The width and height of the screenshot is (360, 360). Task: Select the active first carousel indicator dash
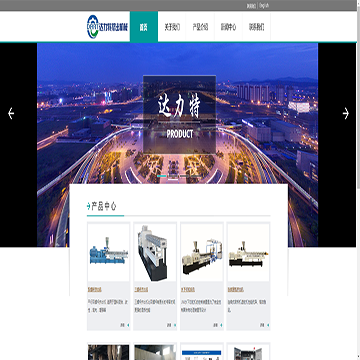pyautogui.click(x=161, y=176)
